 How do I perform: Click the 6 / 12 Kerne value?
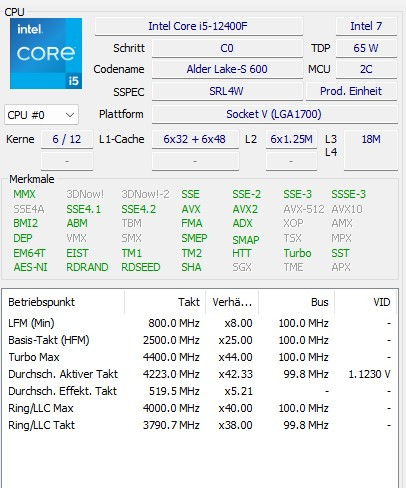tap(67, 139)
